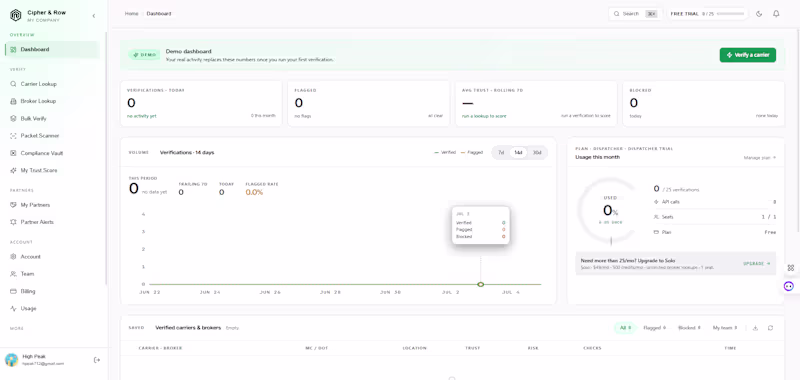Click the DEMO badge on the banner
This screenshot has height=380, width=800.
pyautogui.click(x=143, y=55)
